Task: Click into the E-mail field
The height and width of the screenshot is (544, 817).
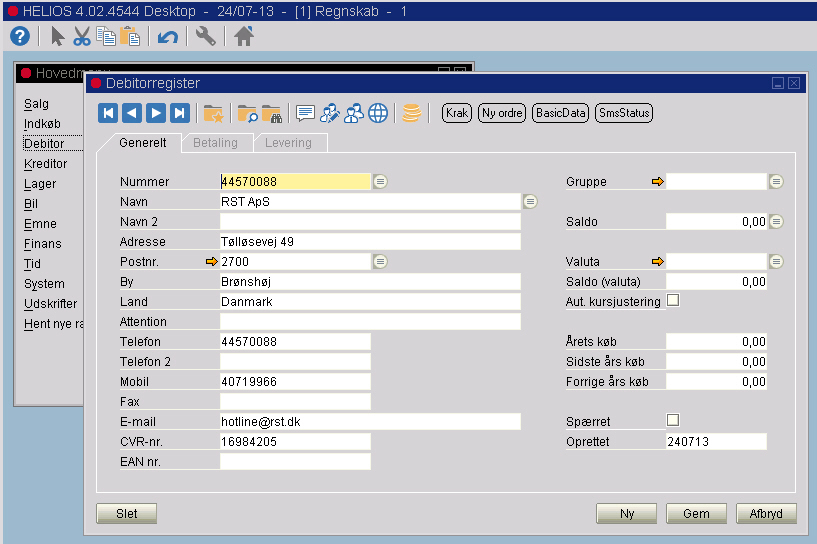Action: (370, 422)
